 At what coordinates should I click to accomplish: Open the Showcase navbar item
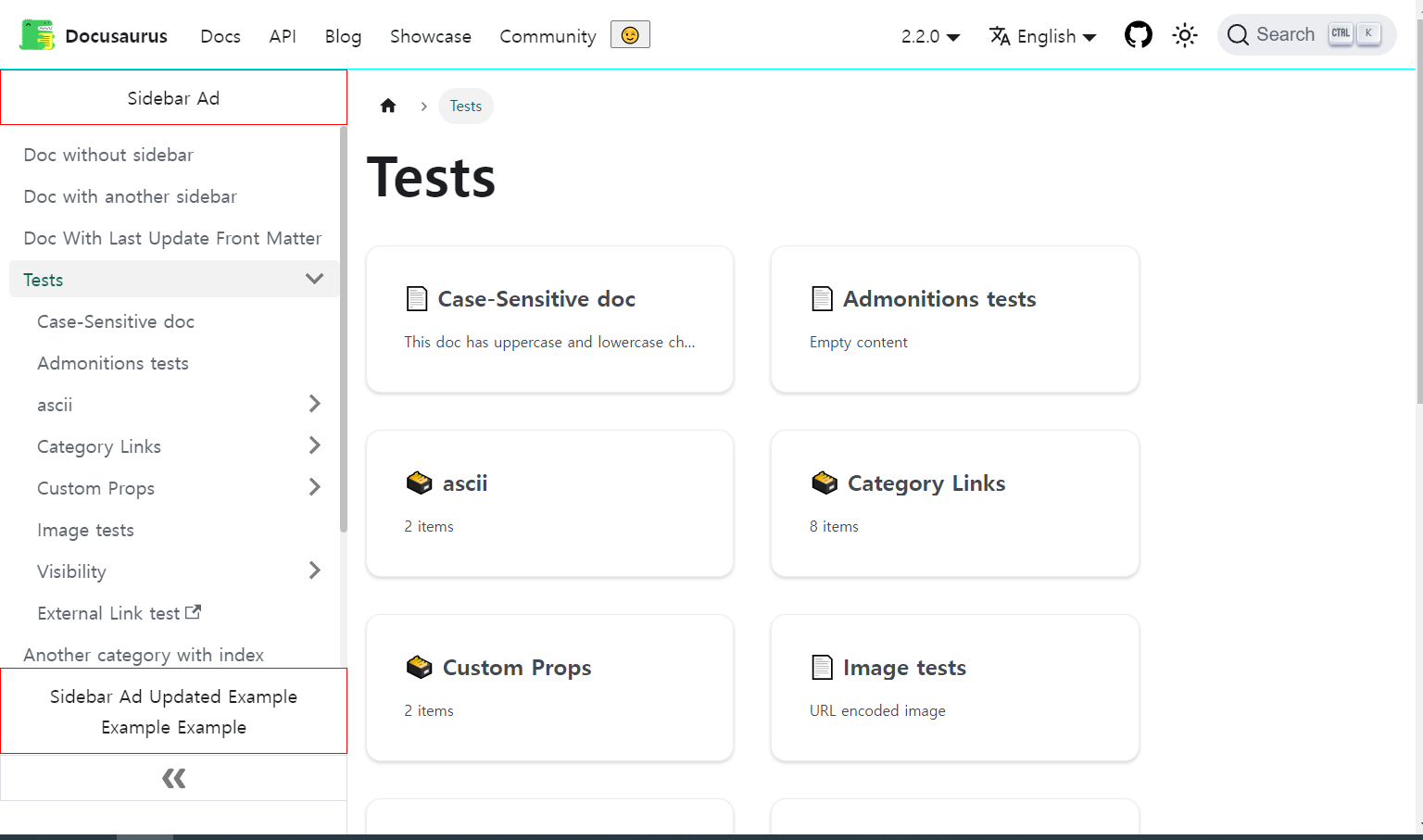pyautogui.click(x=431, y=36)
